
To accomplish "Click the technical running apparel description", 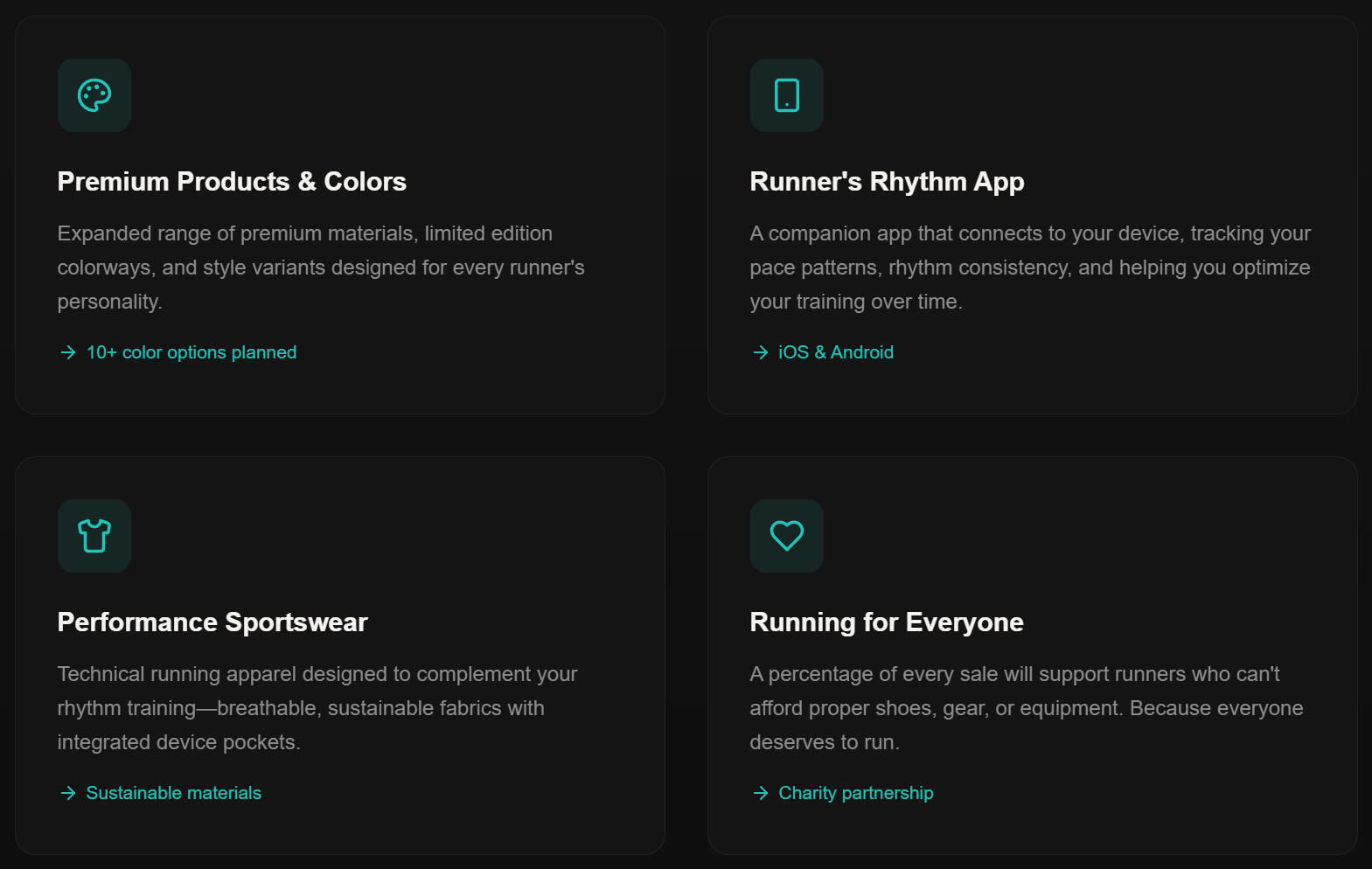I will (317, 708).
